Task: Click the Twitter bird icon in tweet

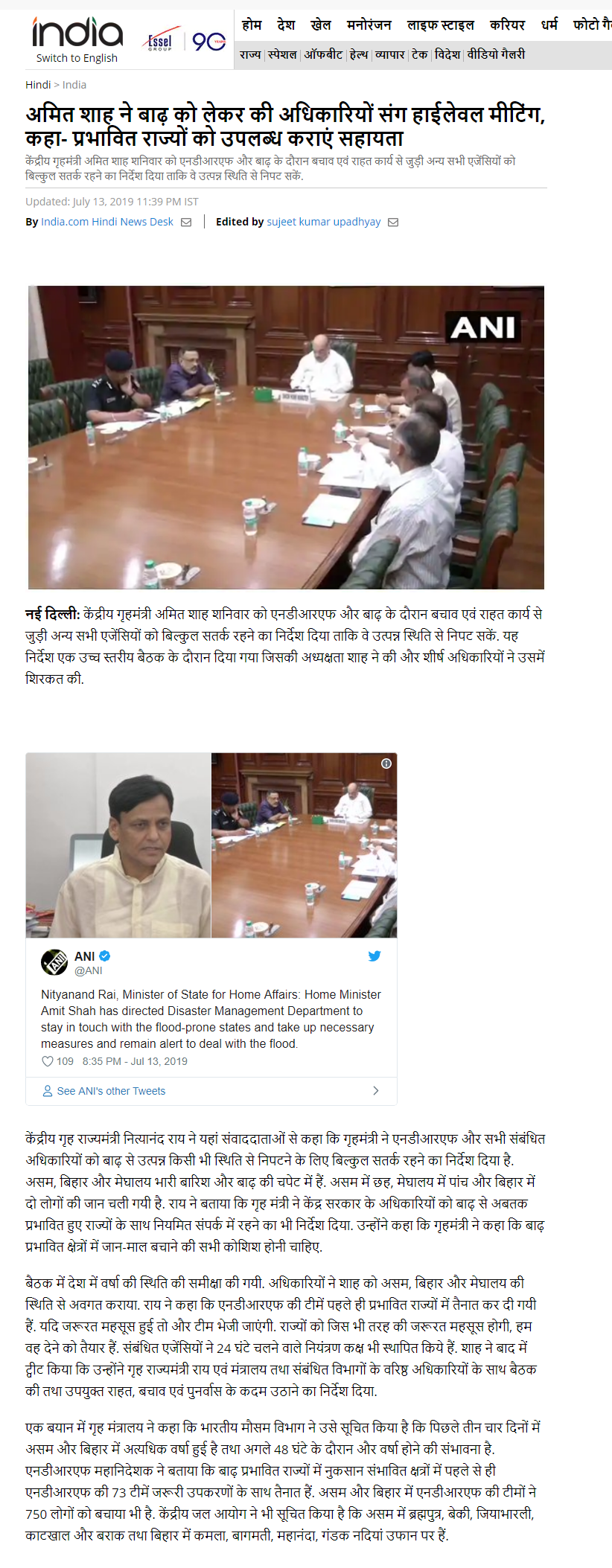Action: click(x=374, y=956)
